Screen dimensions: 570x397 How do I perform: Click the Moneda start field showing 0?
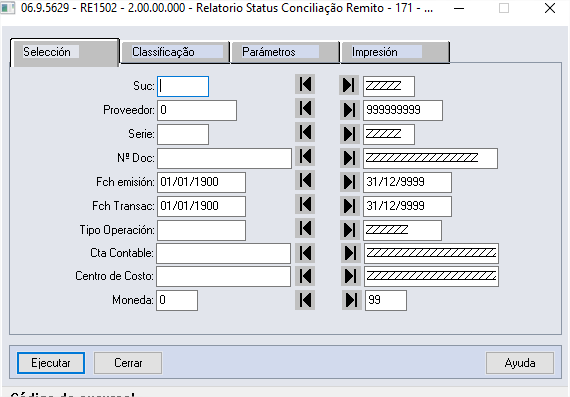coord(177,301)
